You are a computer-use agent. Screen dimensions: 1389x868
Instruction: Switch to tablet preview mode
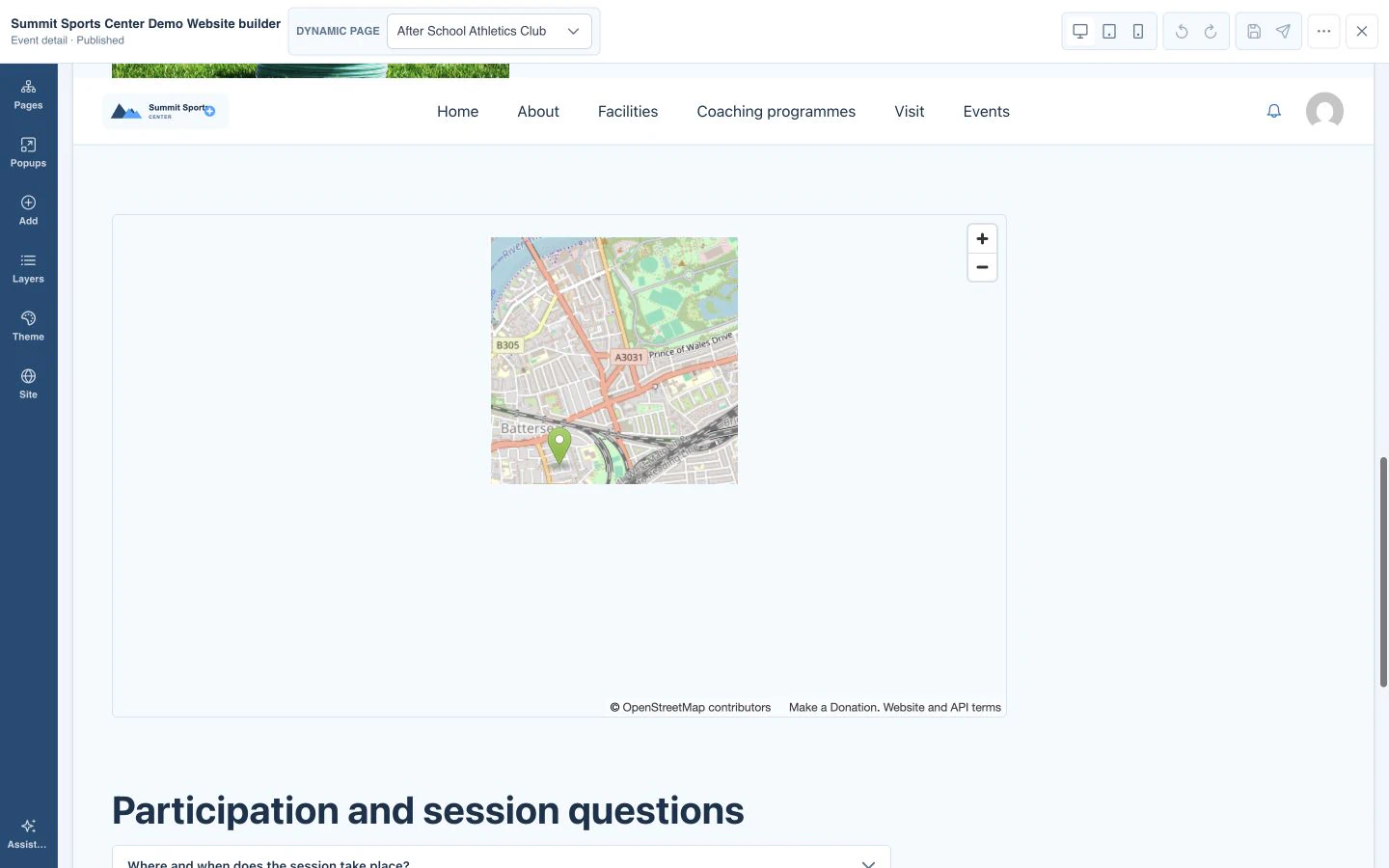pos(1109,31)
